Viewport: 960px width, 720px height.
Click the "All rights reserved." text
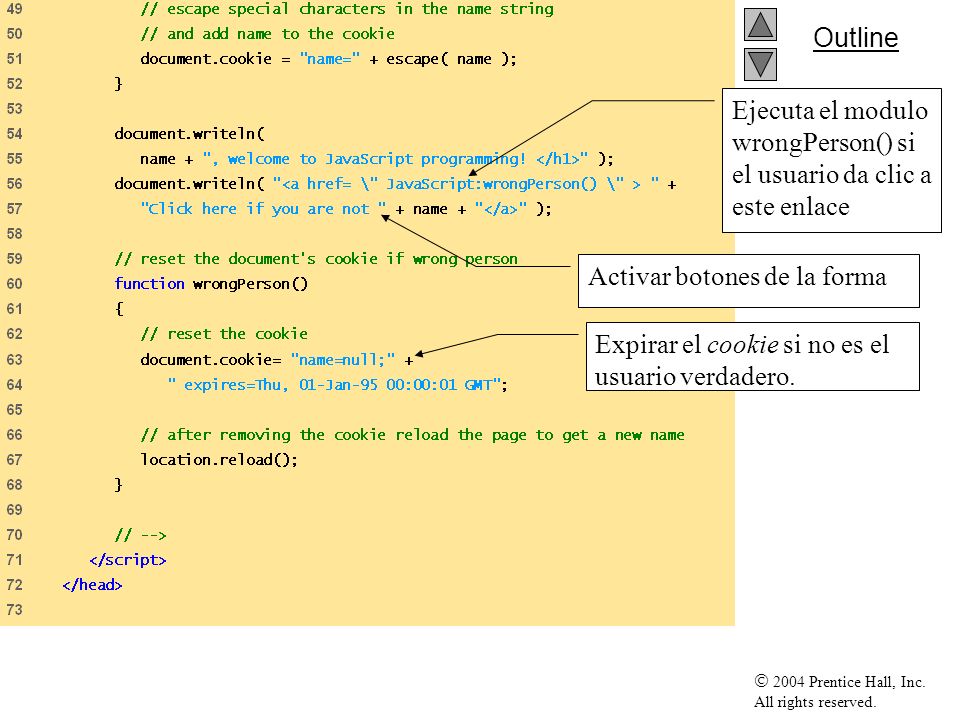pyautogui.click(x=814, y=702)
